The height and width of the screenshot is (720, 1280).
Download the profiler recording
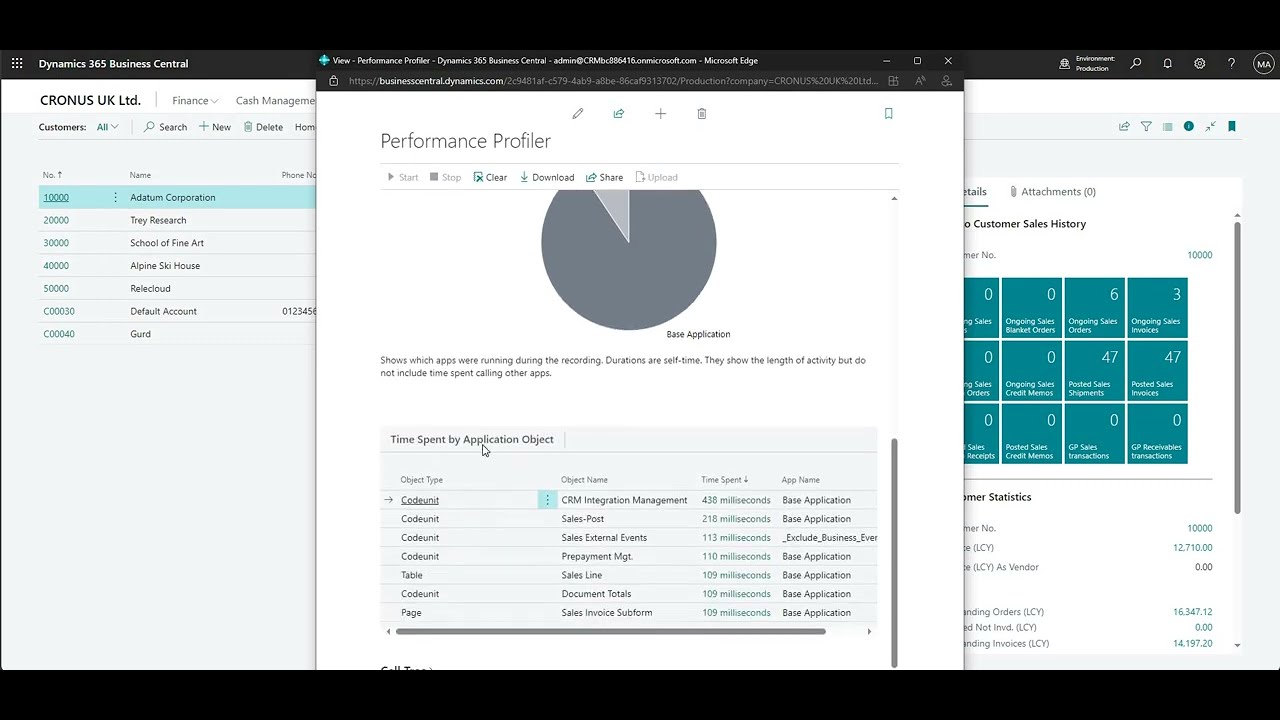click(x=546, y=177)
